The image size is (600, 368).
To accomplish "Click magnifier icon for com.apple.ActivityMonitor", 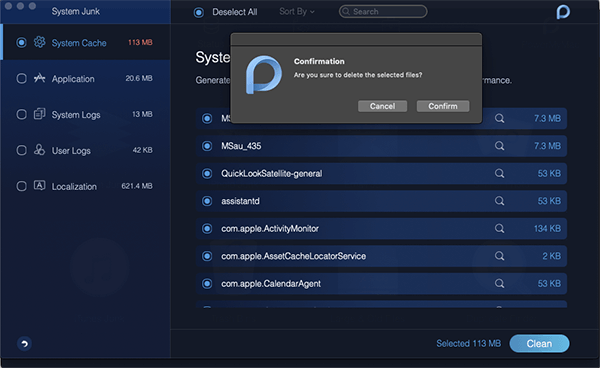I will tap(499, 228).
